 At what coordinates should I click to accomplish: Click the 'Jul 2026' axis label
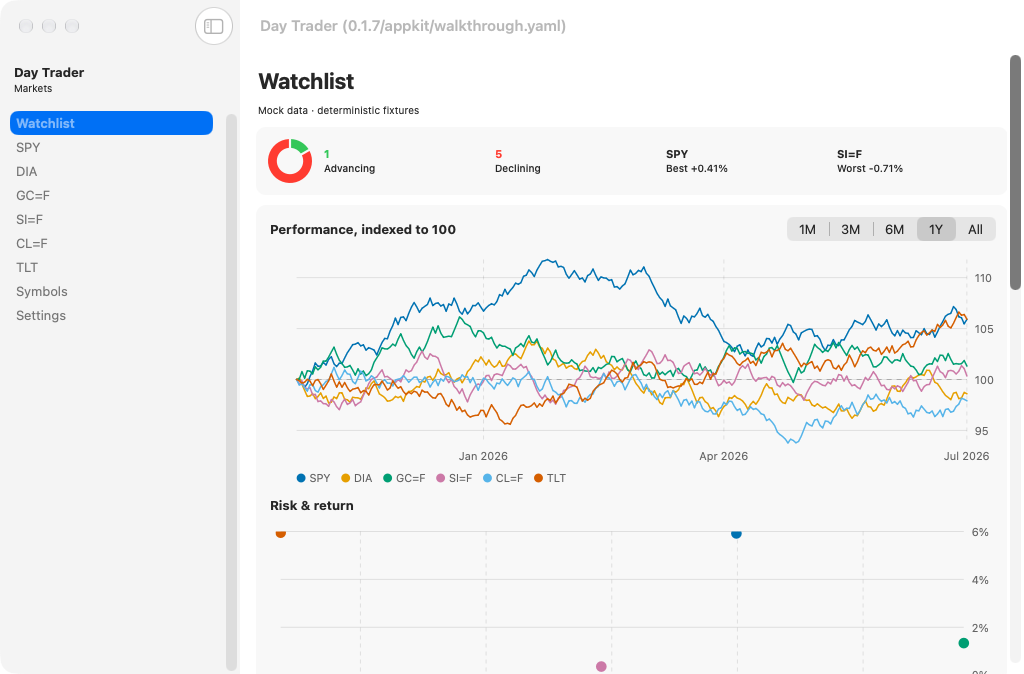pos(967,456)
